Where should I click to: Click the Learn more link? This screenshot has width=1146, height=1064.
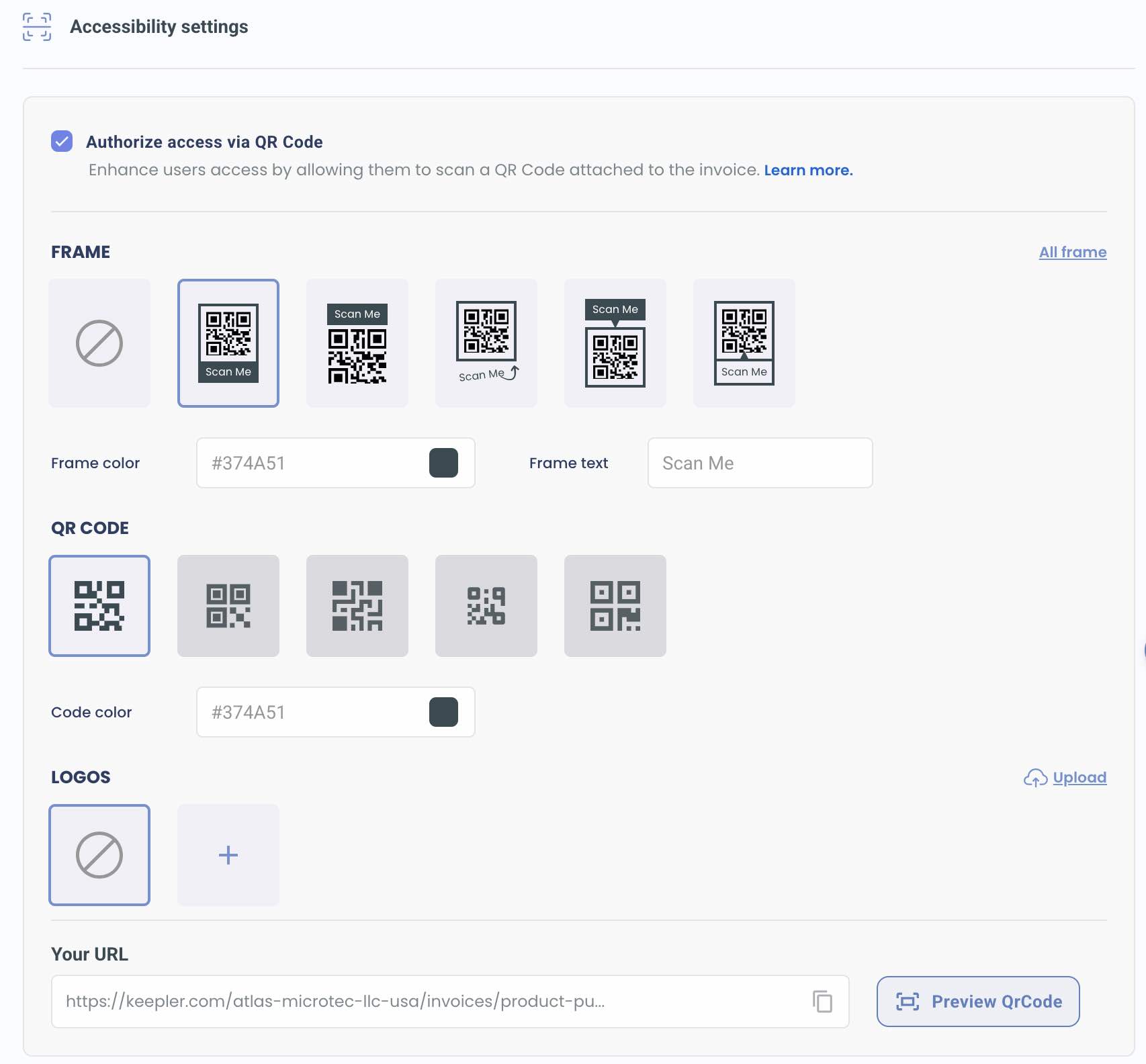[807, 170]
